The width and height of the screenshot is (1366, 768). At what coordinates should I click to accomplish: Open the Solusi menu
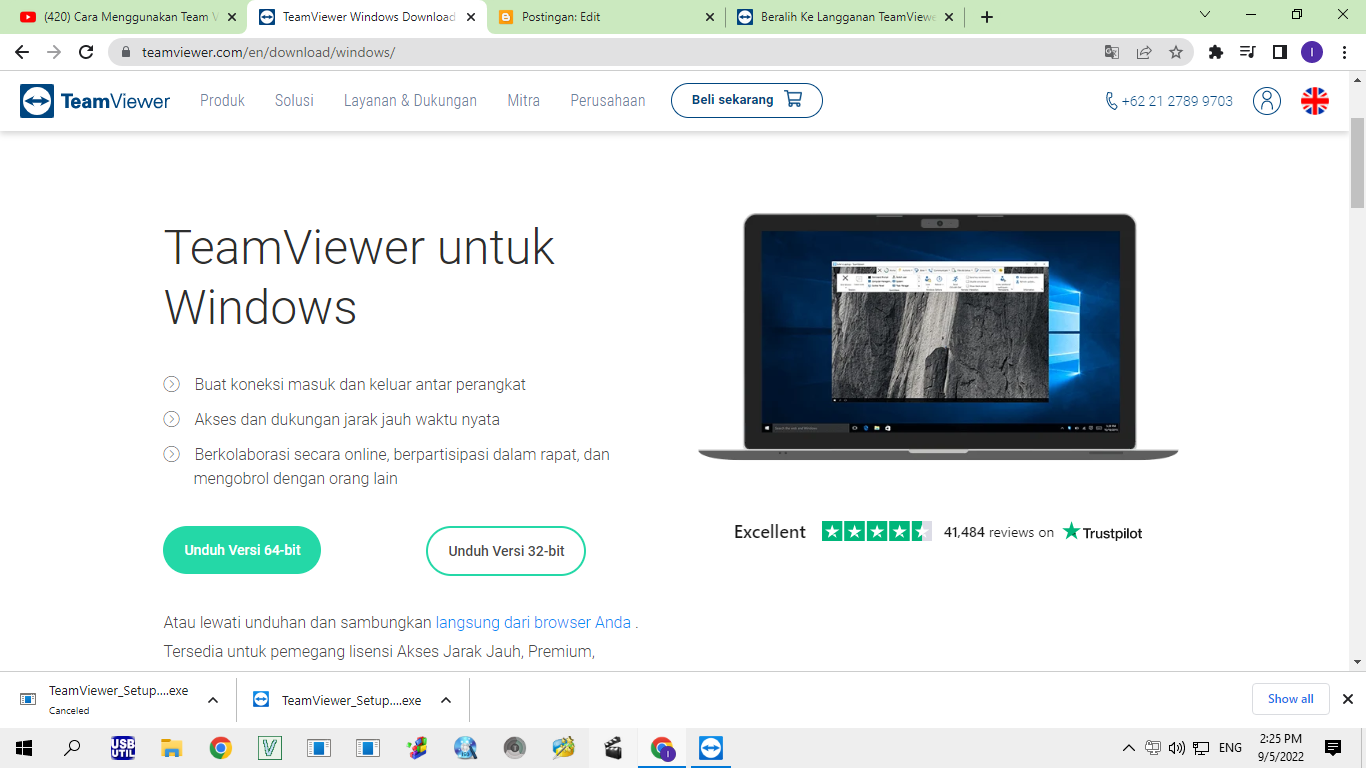tap(294, 101)
